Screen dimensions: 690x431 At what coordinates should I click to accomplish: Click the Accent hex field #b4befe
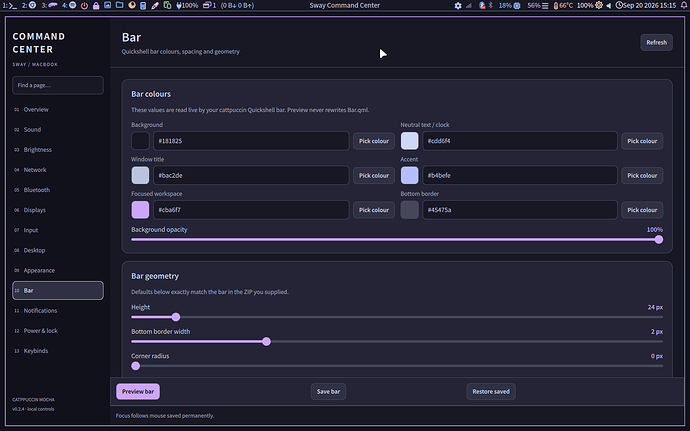point(520,176)
